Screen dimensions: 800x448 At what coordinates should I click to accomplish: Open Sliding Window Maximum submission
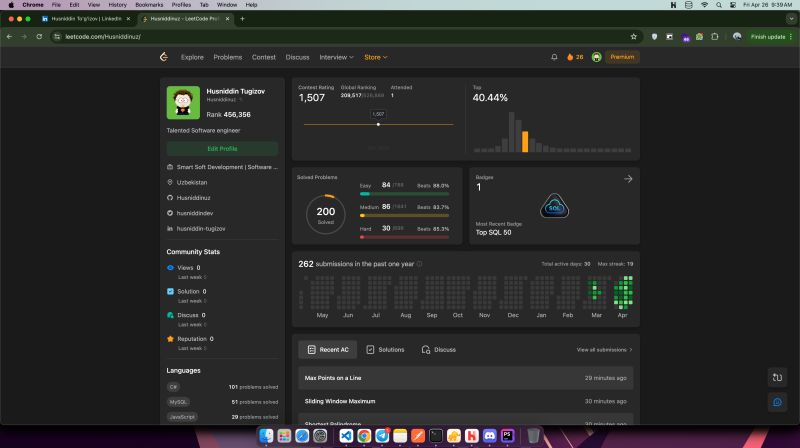point(466,401)
